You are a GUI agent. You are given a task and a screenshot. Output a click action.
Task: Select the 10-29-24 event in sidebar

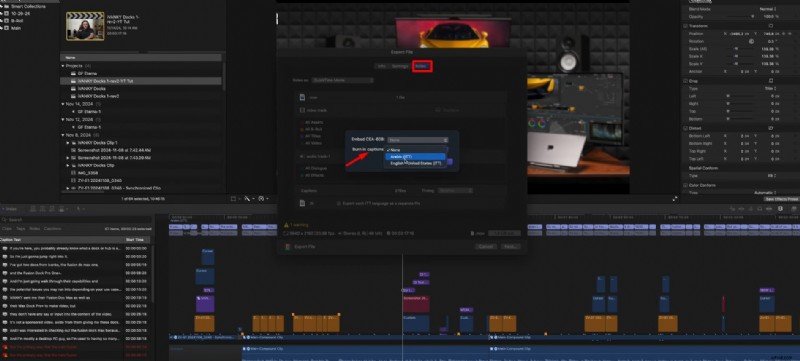click(x=20, y=14)
